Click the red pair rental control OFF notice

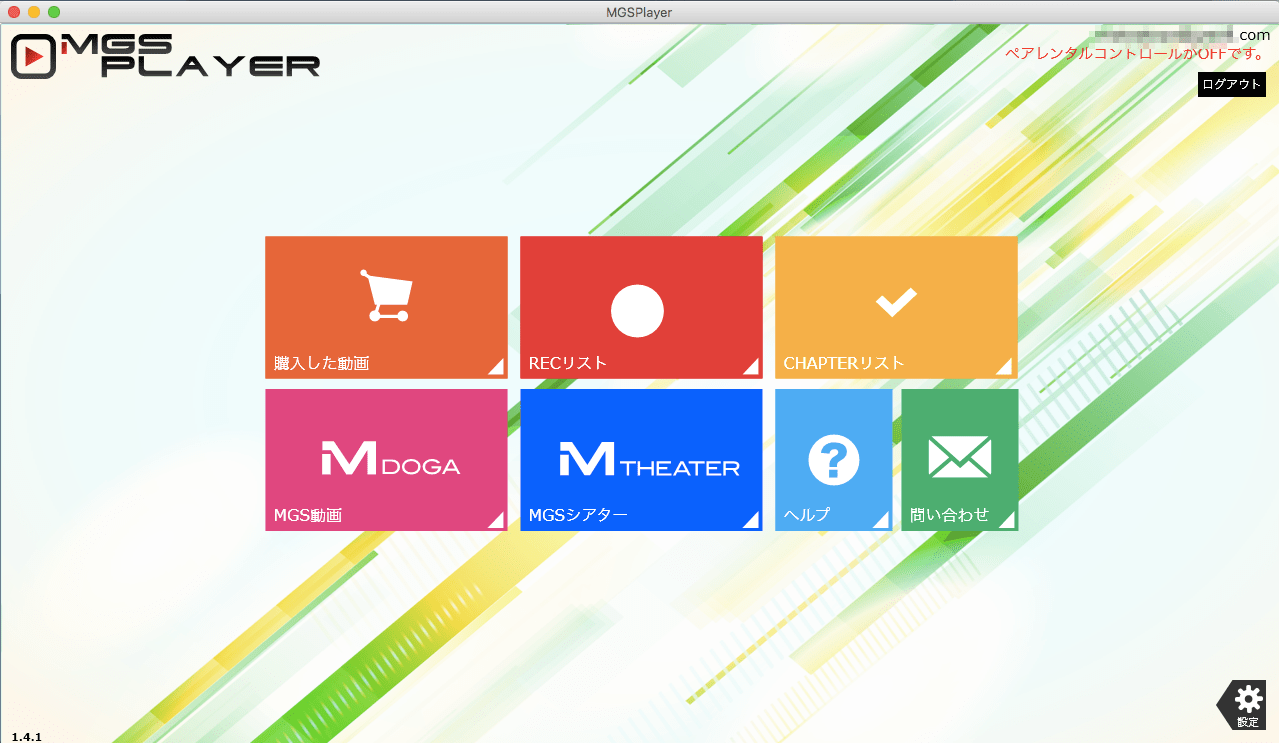(x=1136, y=54)
